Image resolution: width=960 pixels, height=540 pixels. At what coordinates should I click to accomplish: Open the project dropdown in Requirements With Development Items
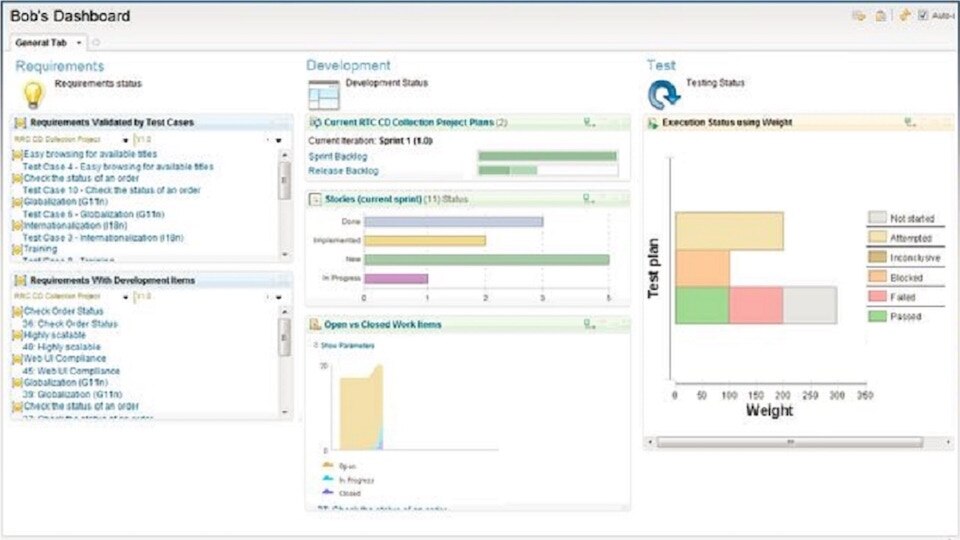(126, 298)
